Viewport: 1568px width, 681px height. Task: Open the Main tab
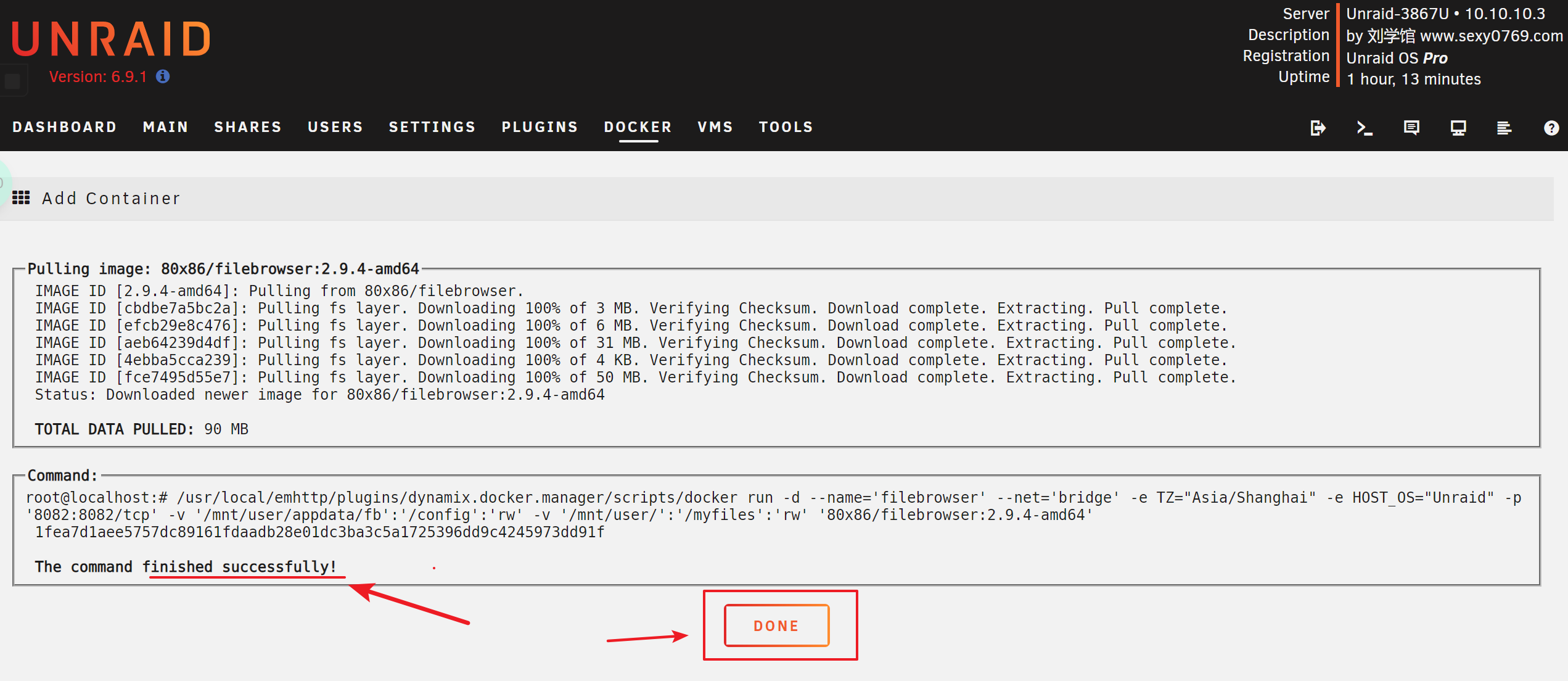[166, 127]
